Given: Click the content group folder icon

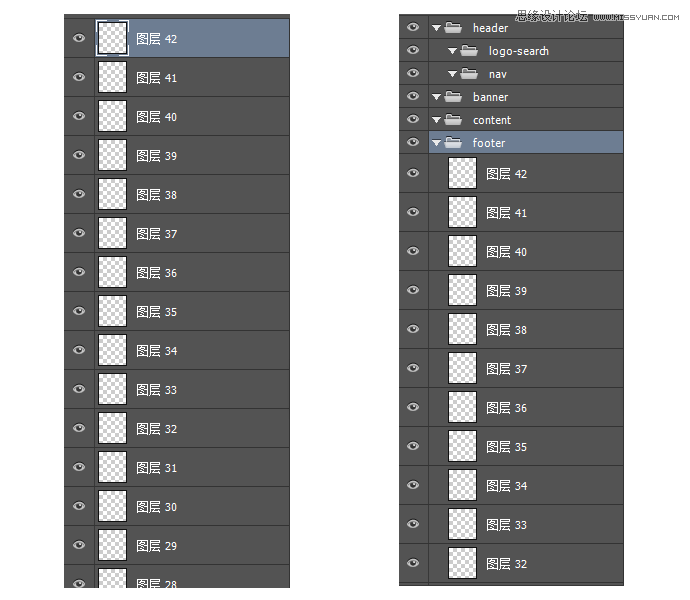Looking at the screenshot, I should [453, 120].
